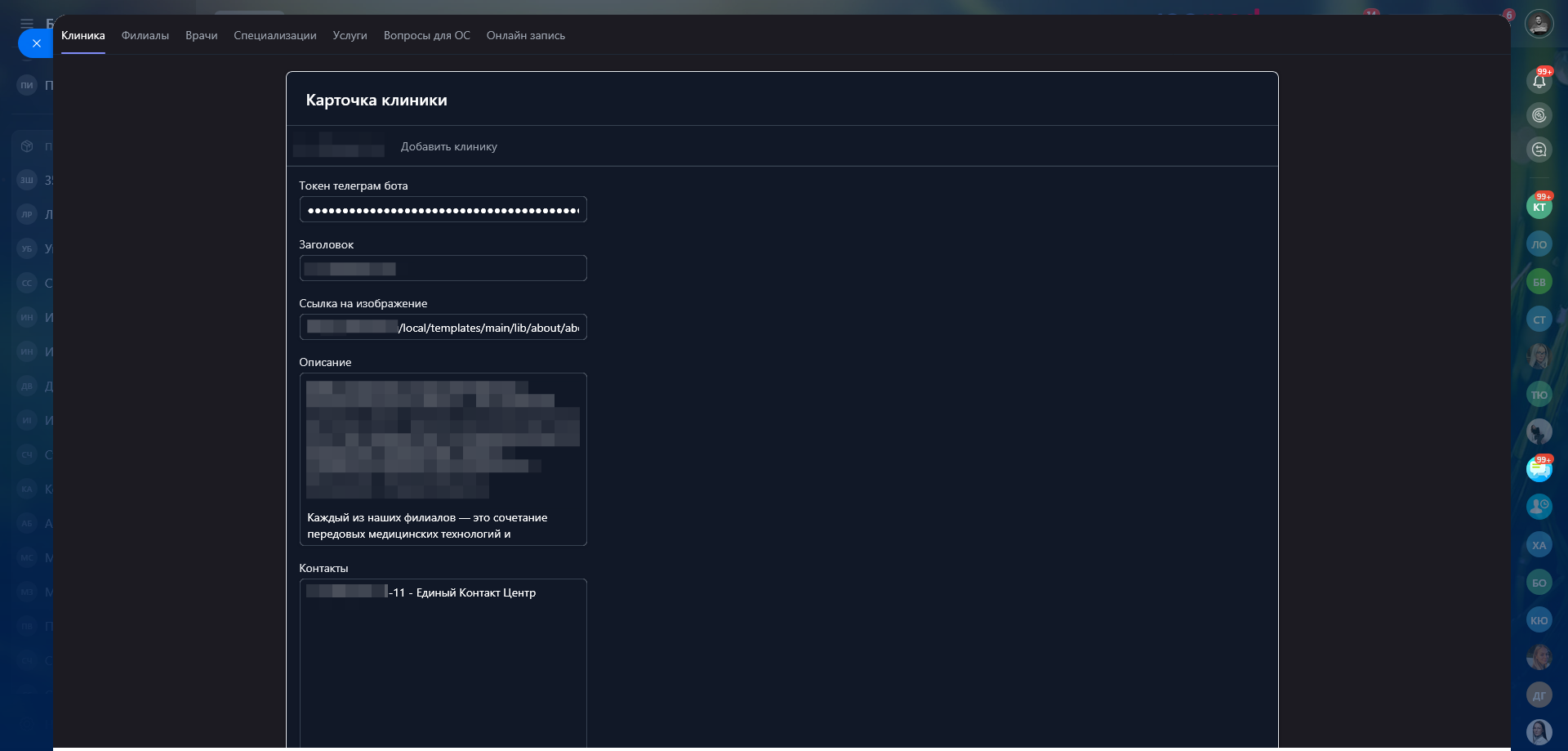
Task: Open the Специализации tab
Action: [x=274, y=36]
